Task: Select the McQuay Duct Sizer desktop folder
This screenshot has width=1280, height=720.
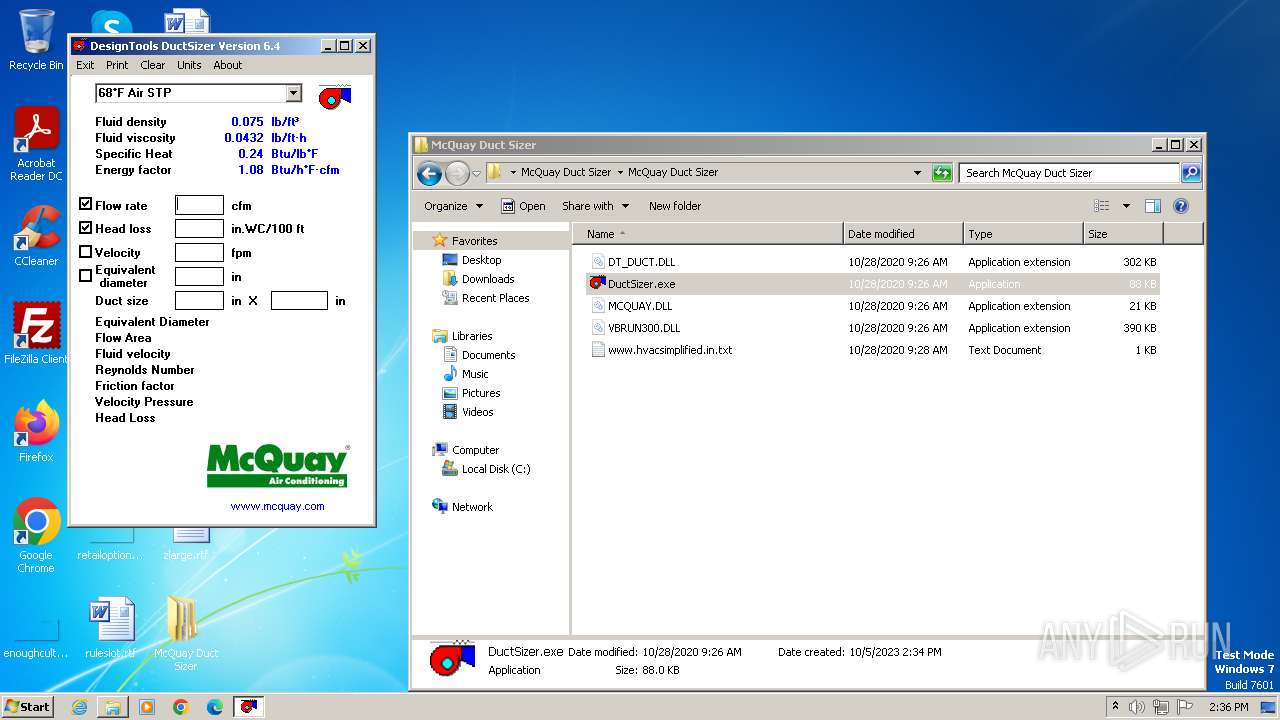Action: 186,634
